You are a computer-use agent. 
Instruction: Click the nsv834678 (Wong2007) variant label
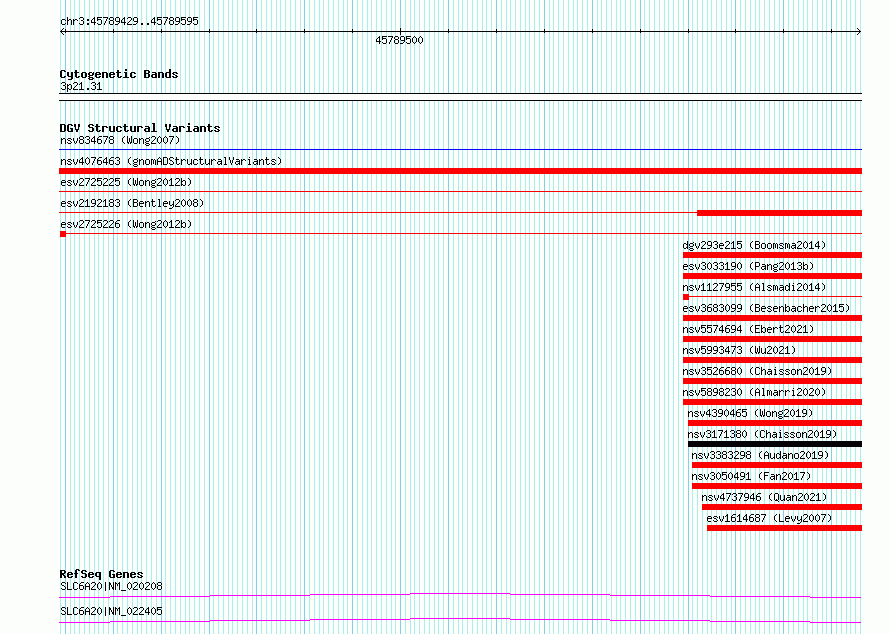coord(120,140)
